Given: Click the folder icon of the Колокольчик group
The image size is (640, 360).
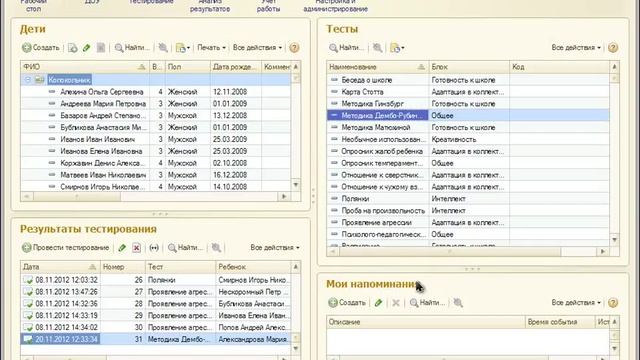Looking at the screenshot, I should point(40,80).
